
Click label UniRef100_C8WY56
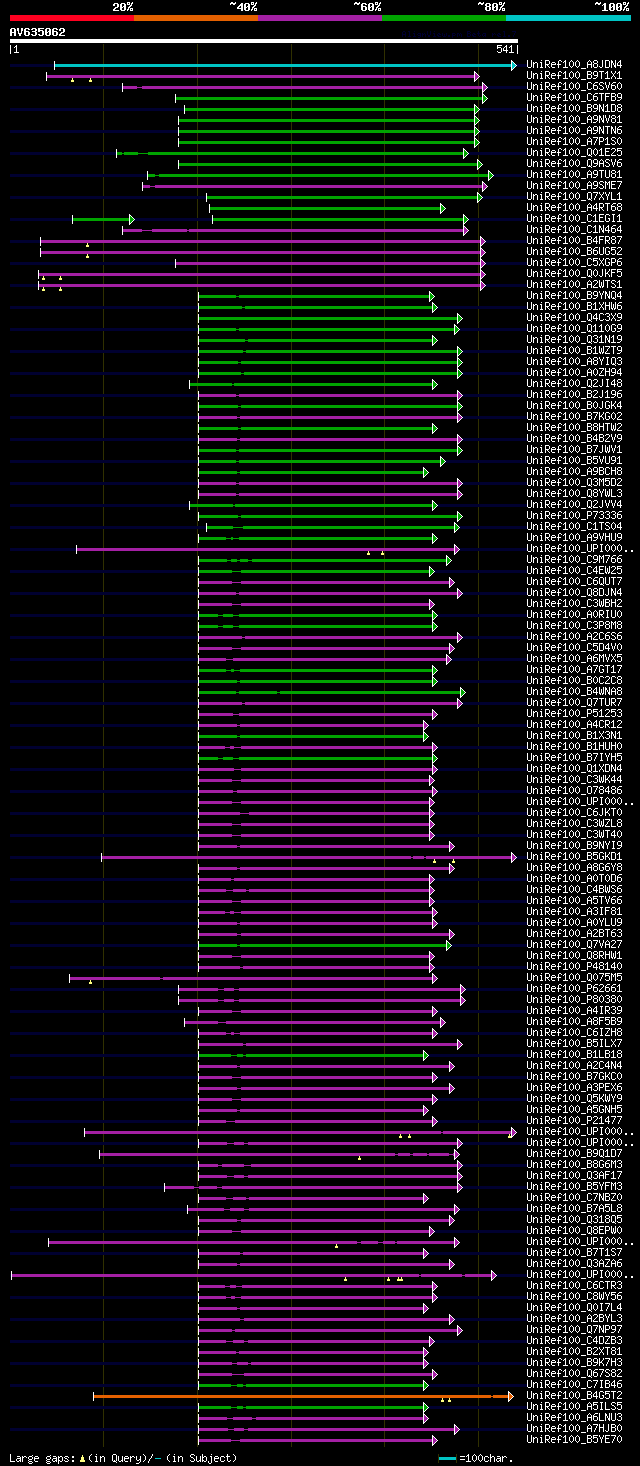(x=574, y=1297)
